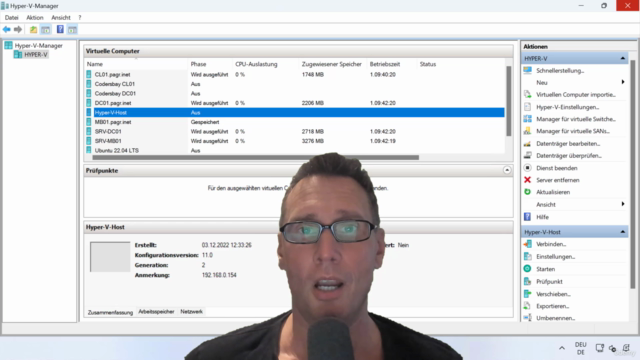
Task: Sort by the Name column header
Action: 95,64
